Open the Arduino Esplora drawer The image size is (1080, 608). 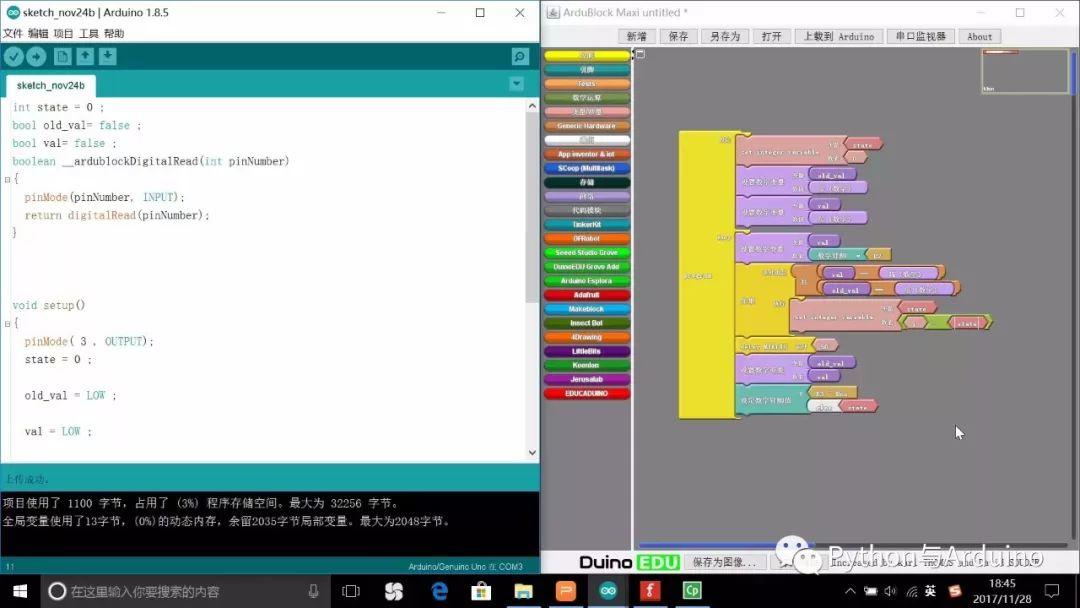click(x=587, y=281)
